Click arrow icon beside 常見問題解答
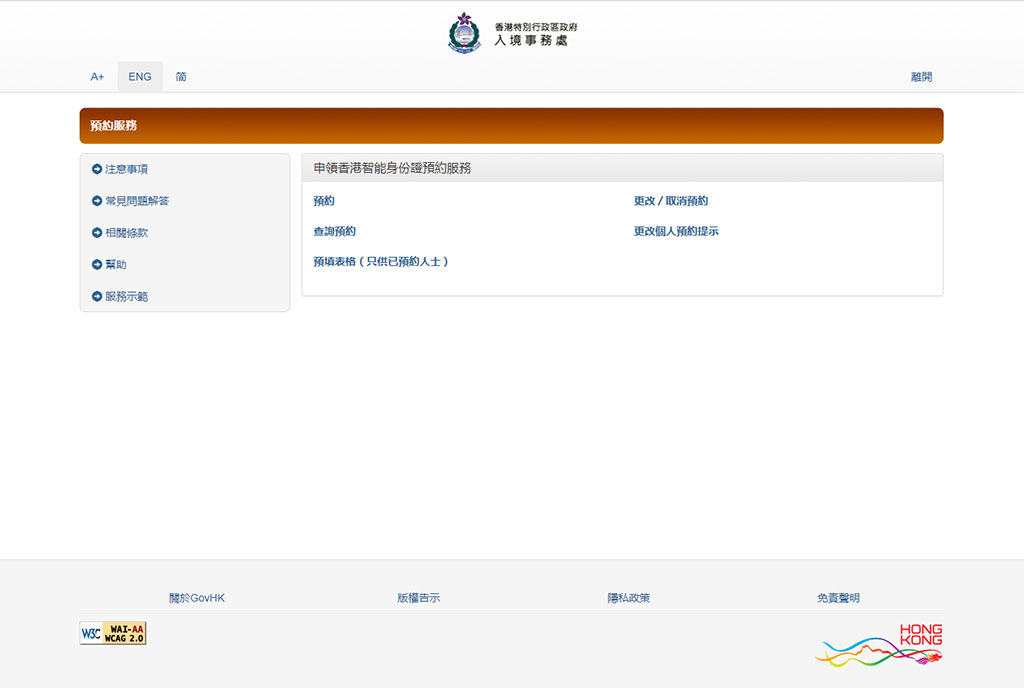This screenshot has width=1024, height=688. 97,201
